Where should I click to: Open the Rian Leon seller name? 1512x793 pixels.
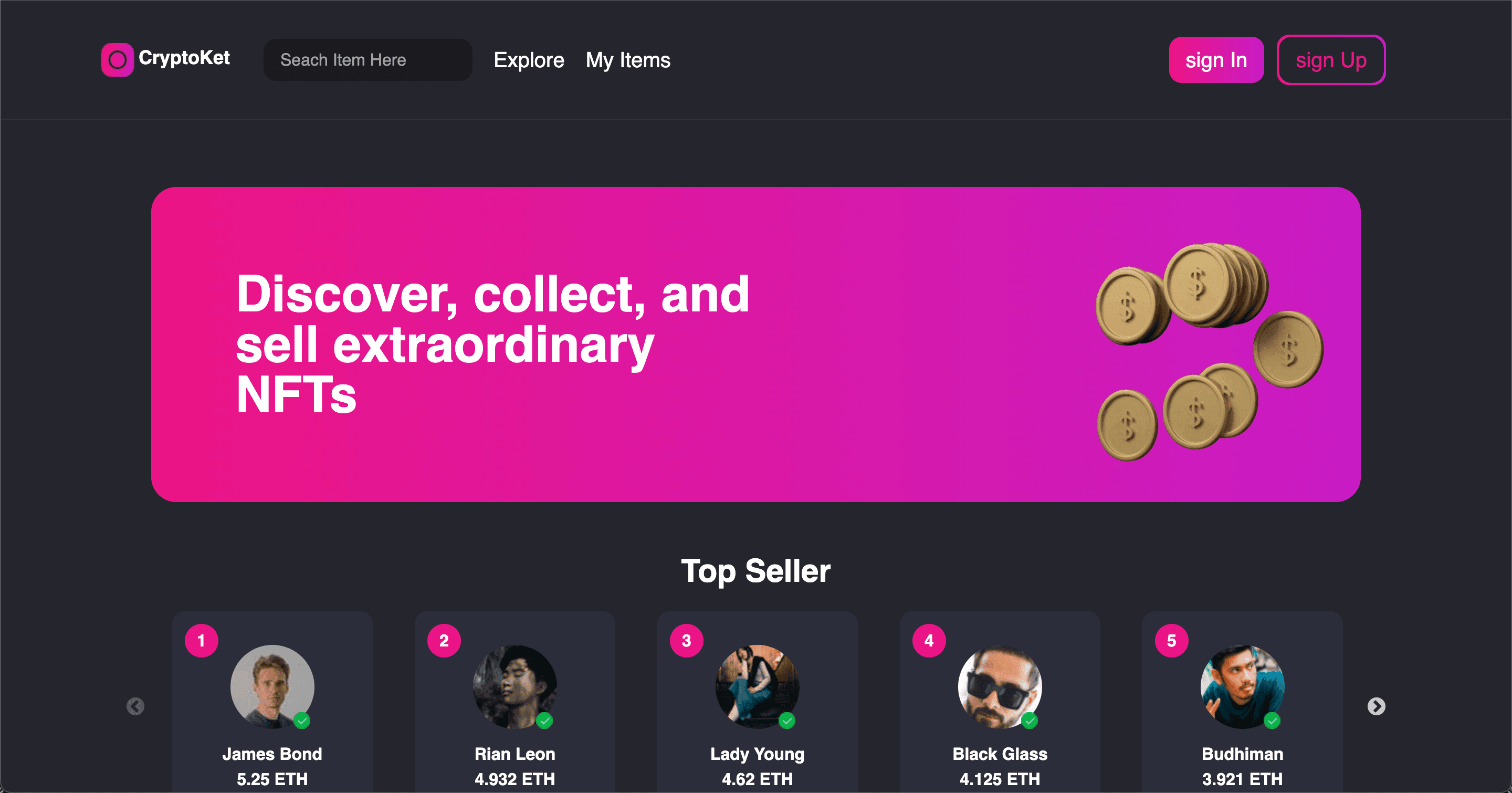pyautogui.click(x=514, y=754)
